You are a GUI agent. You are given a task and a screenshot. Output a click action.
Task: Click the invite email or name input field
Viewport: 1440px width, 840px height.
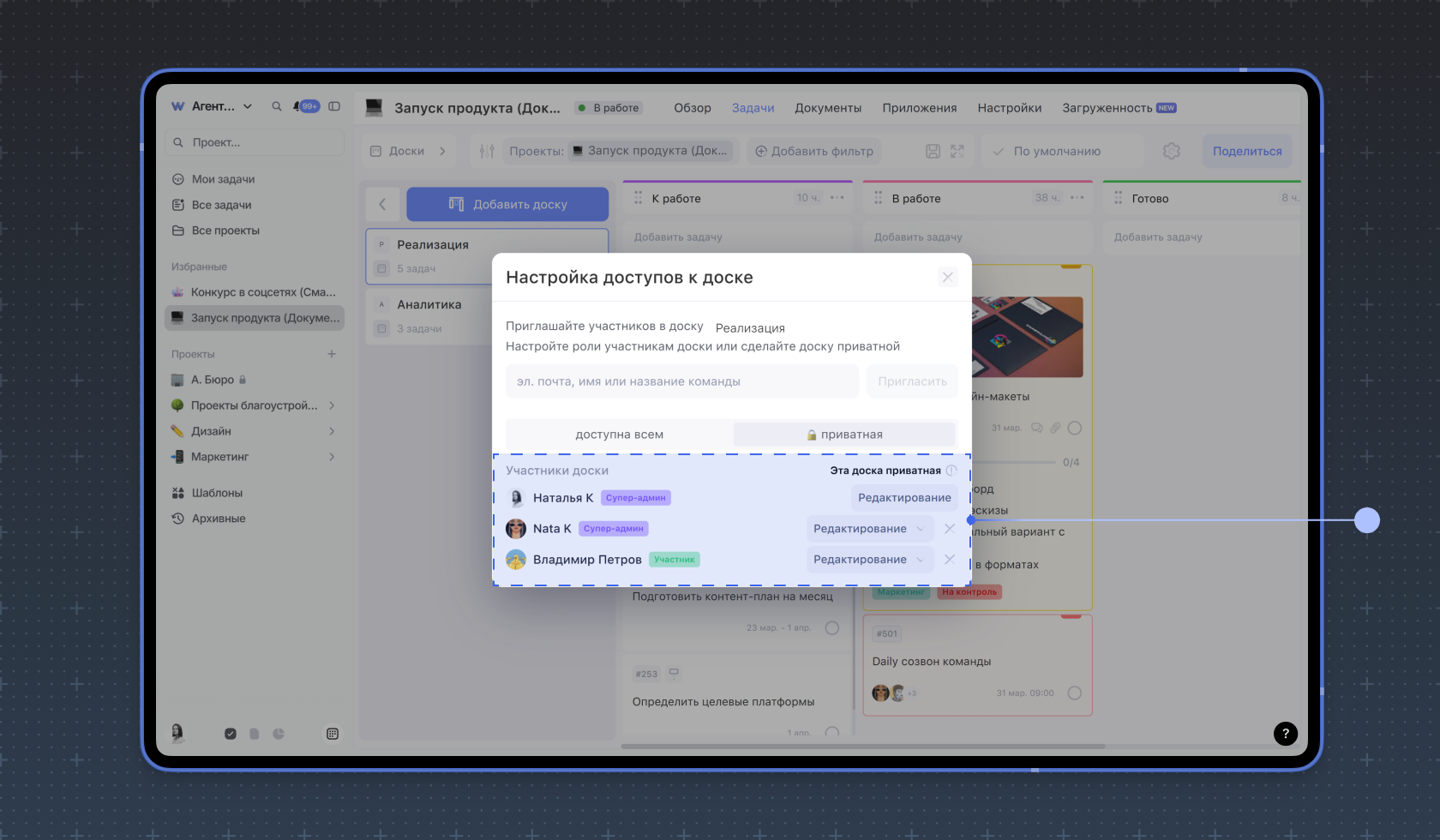tap(681, 381)
